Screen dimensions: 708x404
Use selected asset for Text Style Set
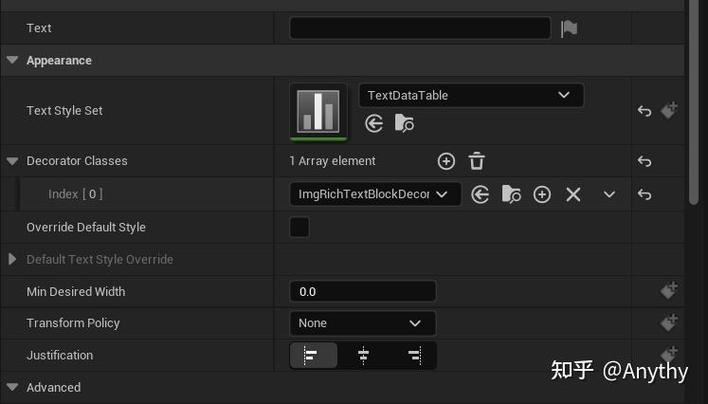[x=374, y=123]
